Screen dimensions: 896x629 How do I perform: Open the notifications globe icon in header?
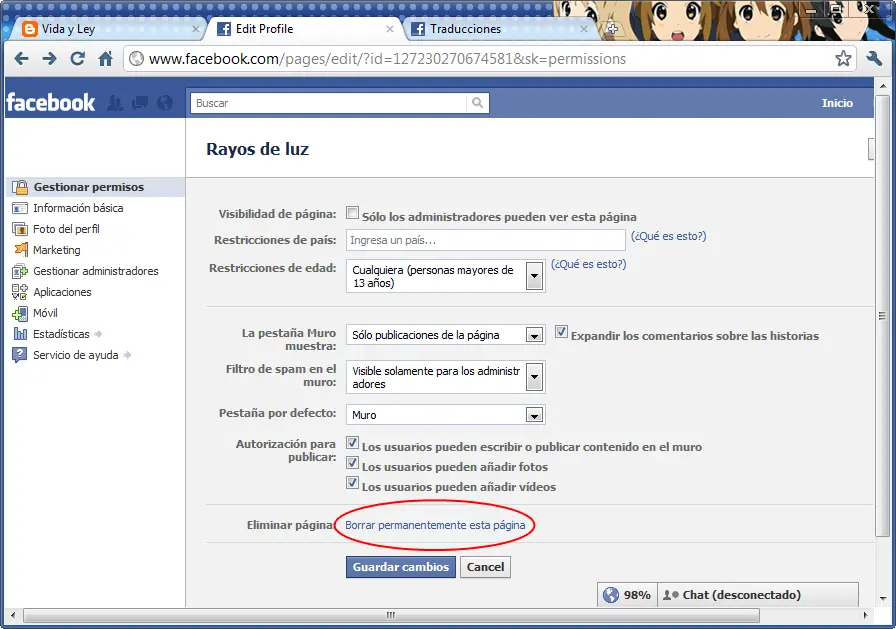pyautogui.click(x=165, y=103)
